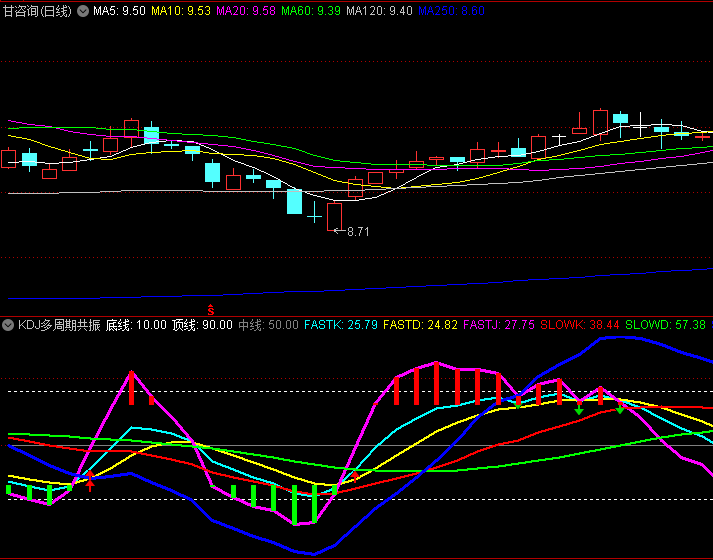Click the 顶线 90.00 parameter label

[202, 325]
